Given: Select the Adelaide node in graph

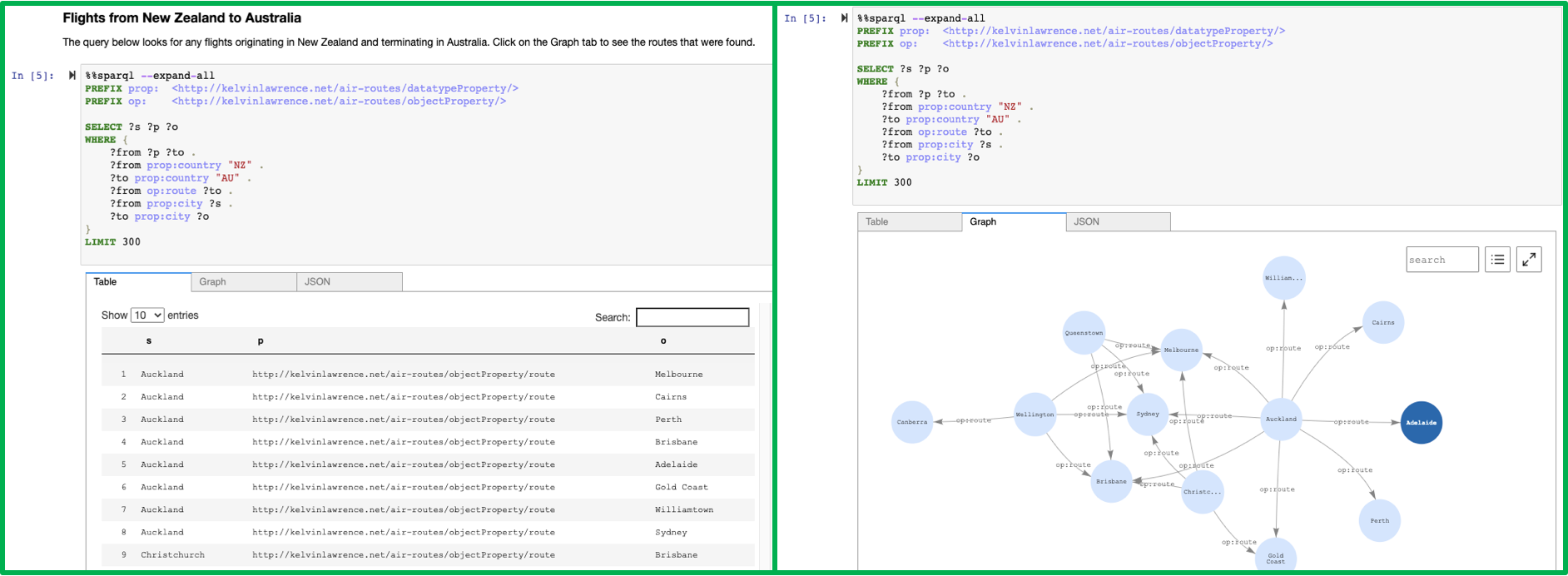Looking at the screenshot, I should click(x=1422, y=422).
